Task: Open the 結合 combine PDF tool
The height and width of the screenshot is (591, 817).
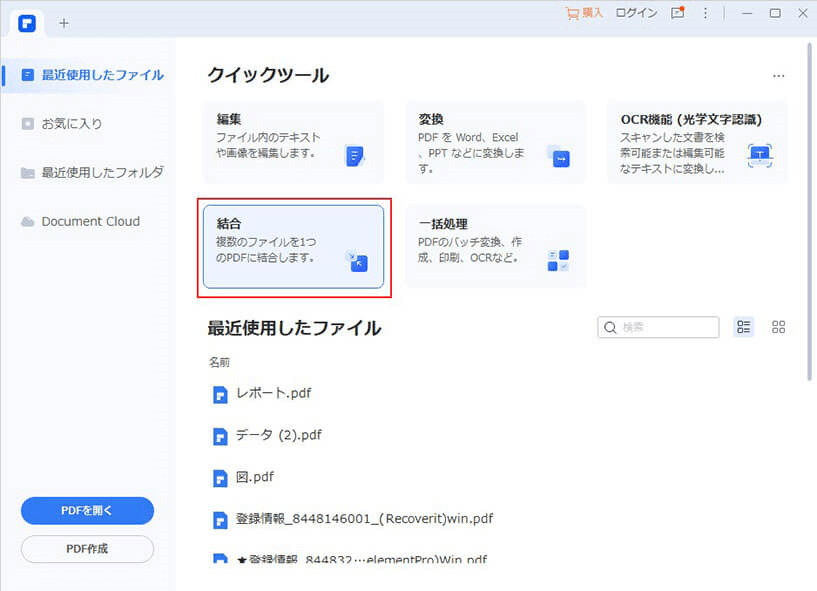Action: click(x=293, y=247)
